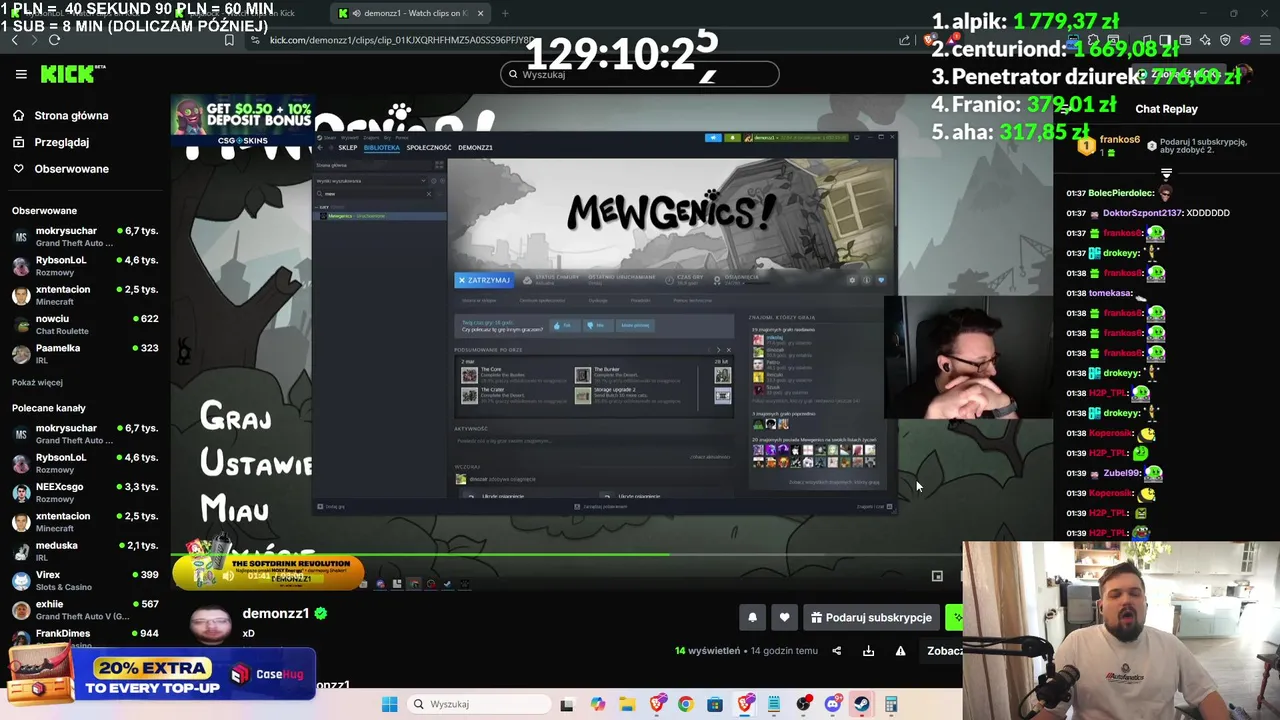Click thumbs-up Tak recommend button
The image size is (1280, 720).
565,325
